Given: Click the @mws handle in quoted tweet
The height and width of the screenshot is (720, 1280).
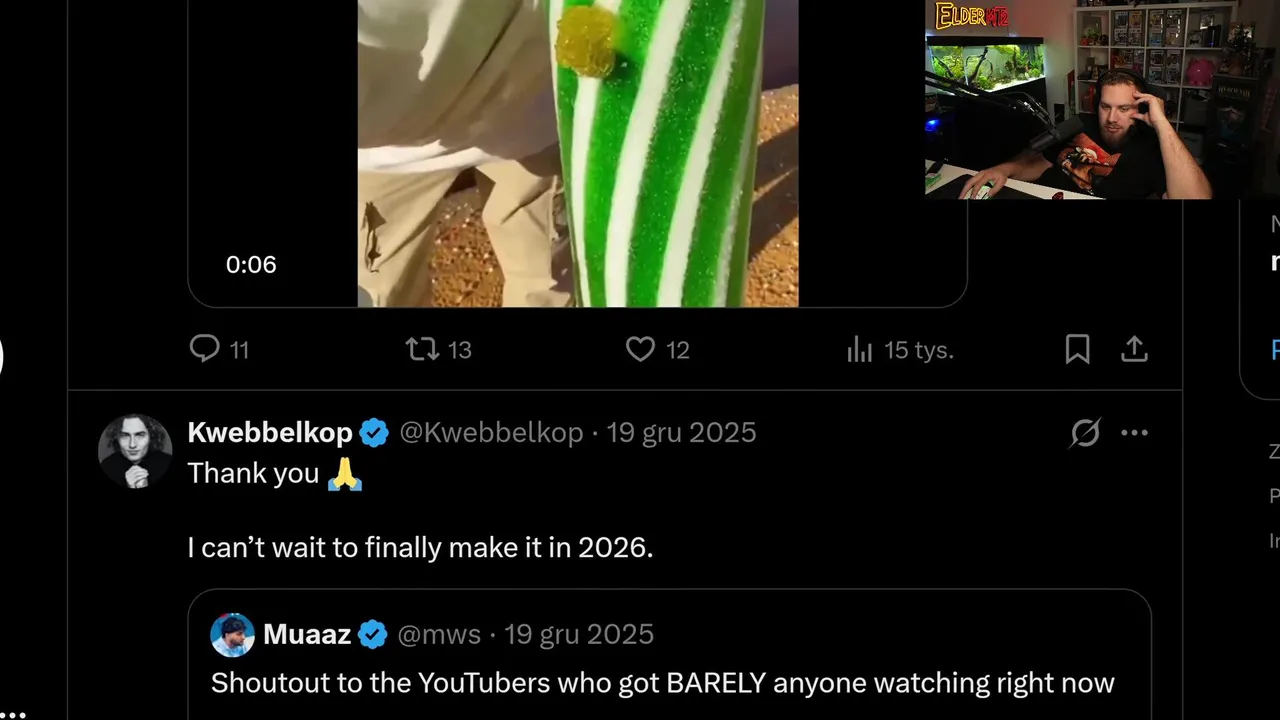Looking at the screenshot, I should [x=439, y=634].
